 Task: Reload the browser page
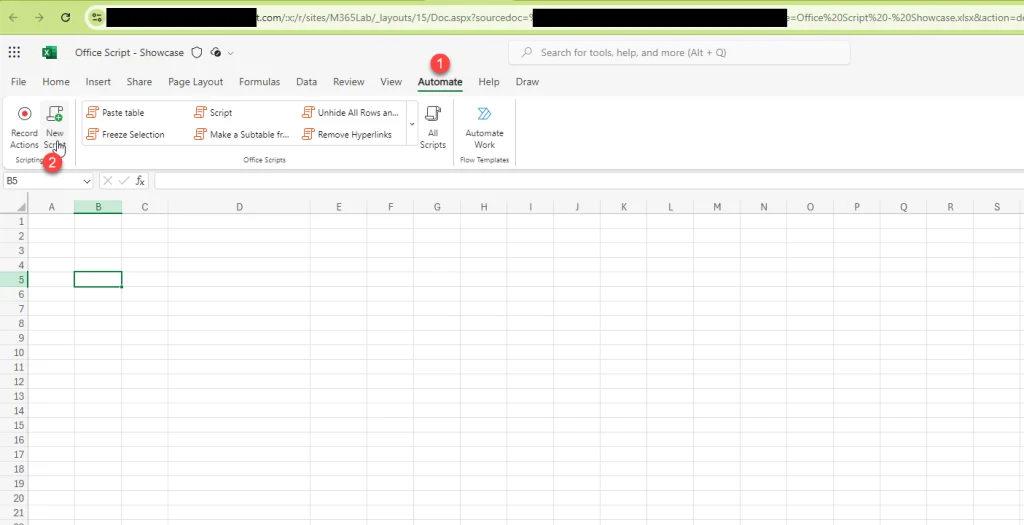tap(65, 18)
